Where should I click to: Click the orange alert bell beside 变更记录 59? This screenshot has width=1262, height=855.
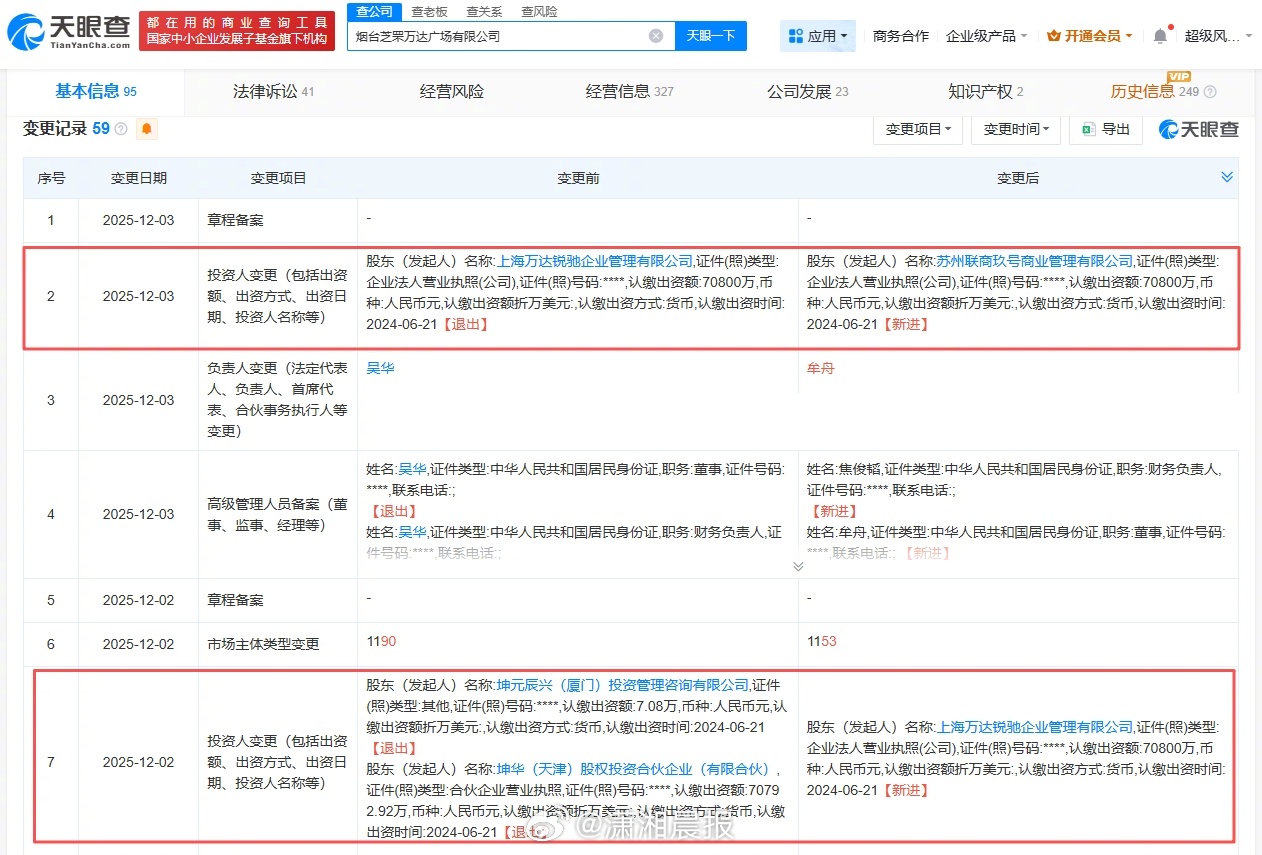pos(147,129)
